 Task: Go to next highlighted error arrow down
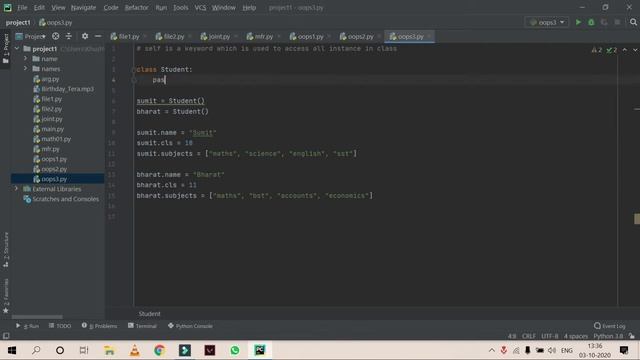coord(635,50)
